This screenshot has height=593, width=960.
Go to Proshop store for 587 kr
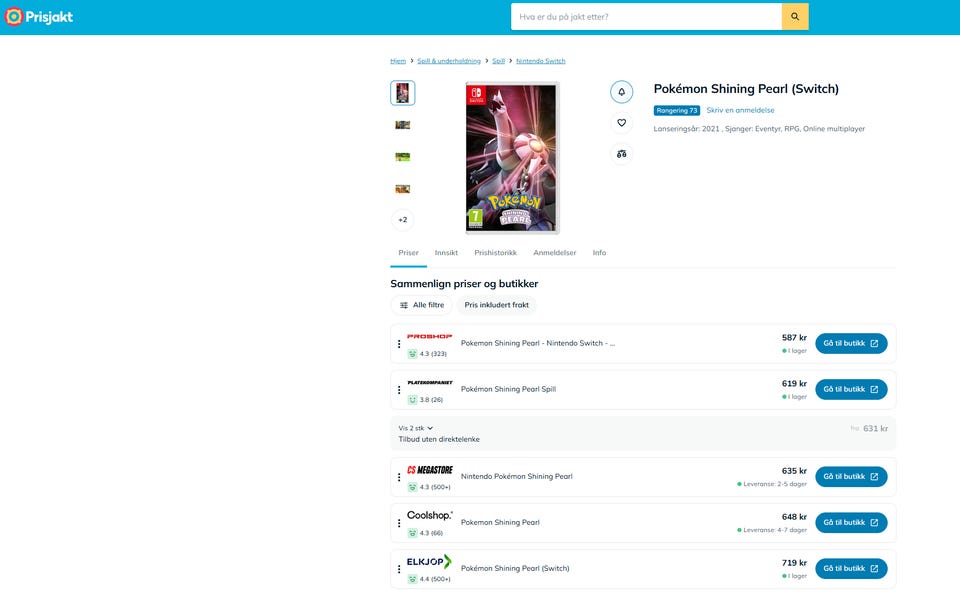(x=851, y=343)
